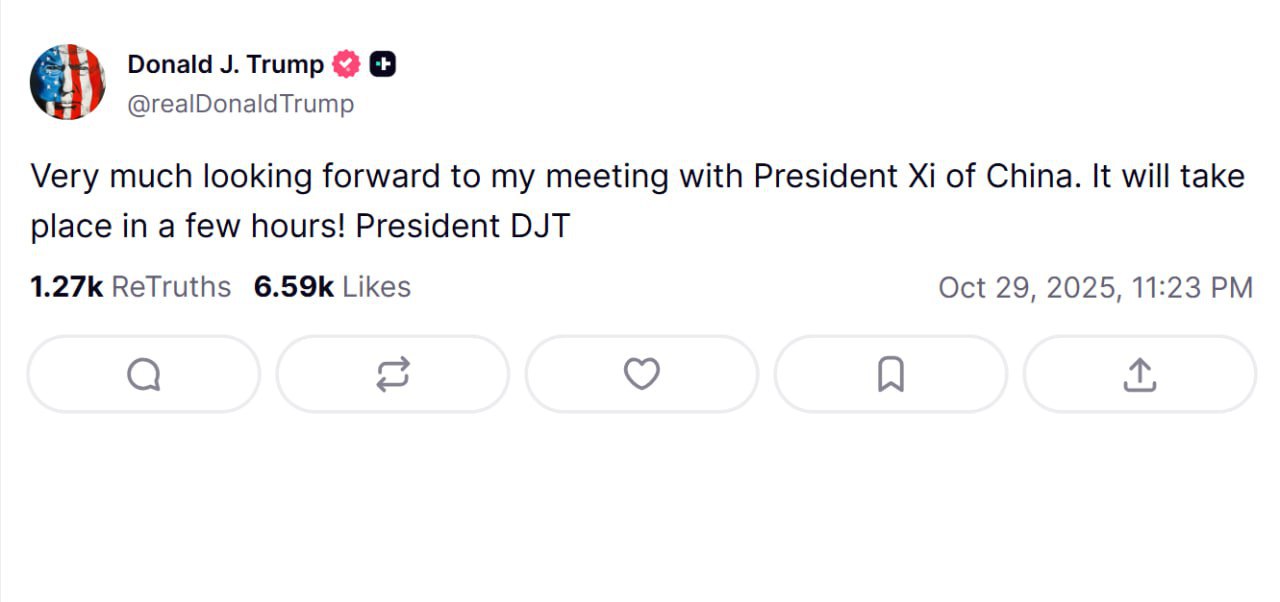
Task: ReTruth this post using the arrows icon
Action: (392, 374)
